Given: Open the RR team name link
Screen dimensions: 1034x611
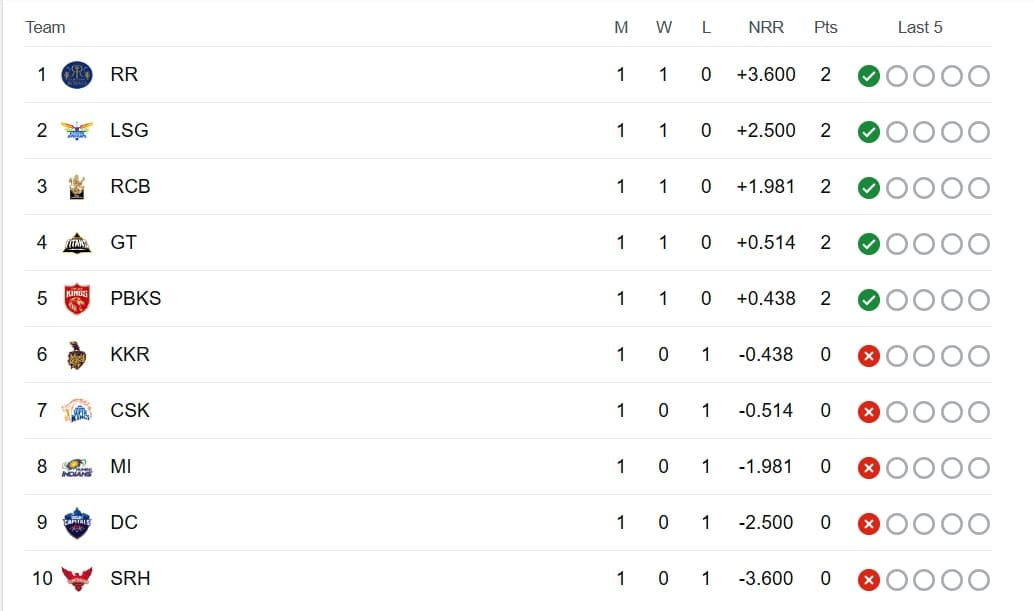Looking at the screenshot, I should coord(124,75).
